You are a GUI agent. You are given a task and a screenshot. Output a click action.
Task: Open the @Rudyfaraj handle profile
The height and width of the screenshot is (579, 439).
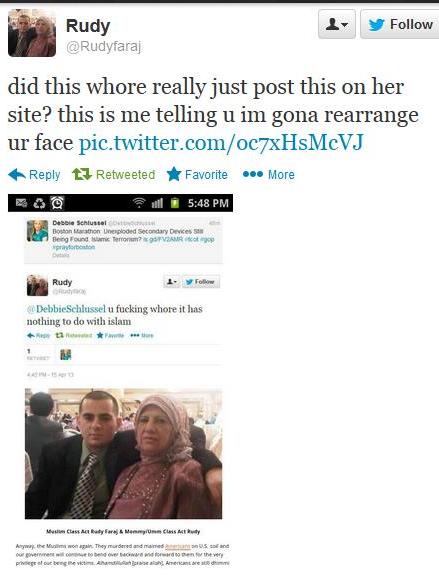[x=104, y=47]
